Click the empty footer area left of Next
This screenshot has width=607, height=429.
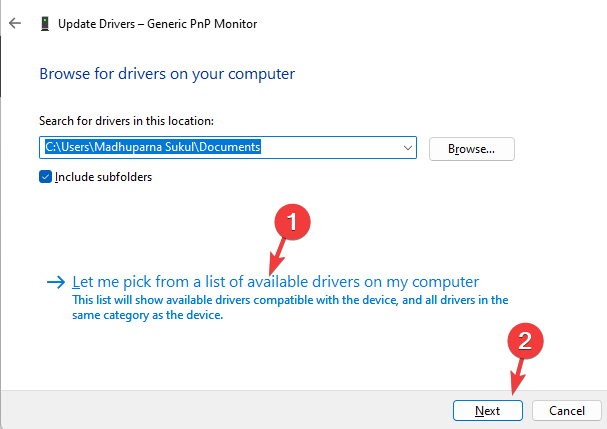tap(230, 410)
